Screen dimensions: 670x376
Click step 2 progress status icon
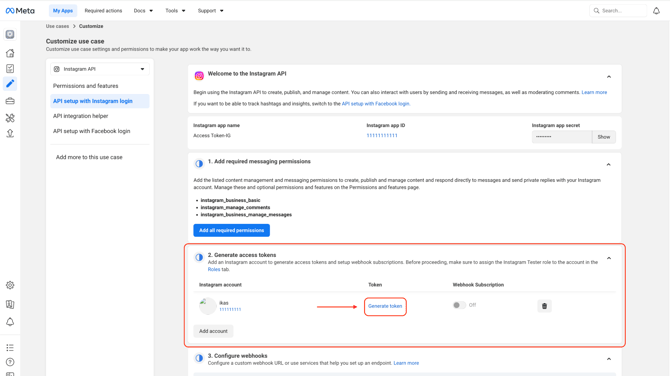199,257
